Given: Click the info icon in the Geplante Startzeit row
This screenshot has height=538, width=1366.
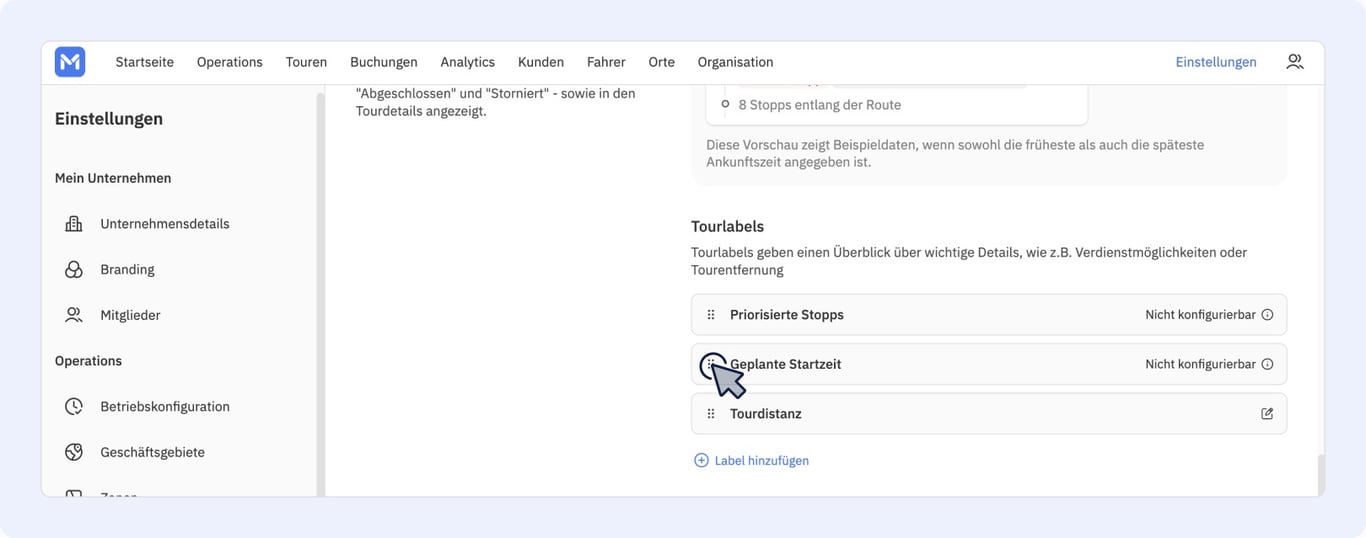Looking at the screenshot, I should click(x=1267, y=364).
